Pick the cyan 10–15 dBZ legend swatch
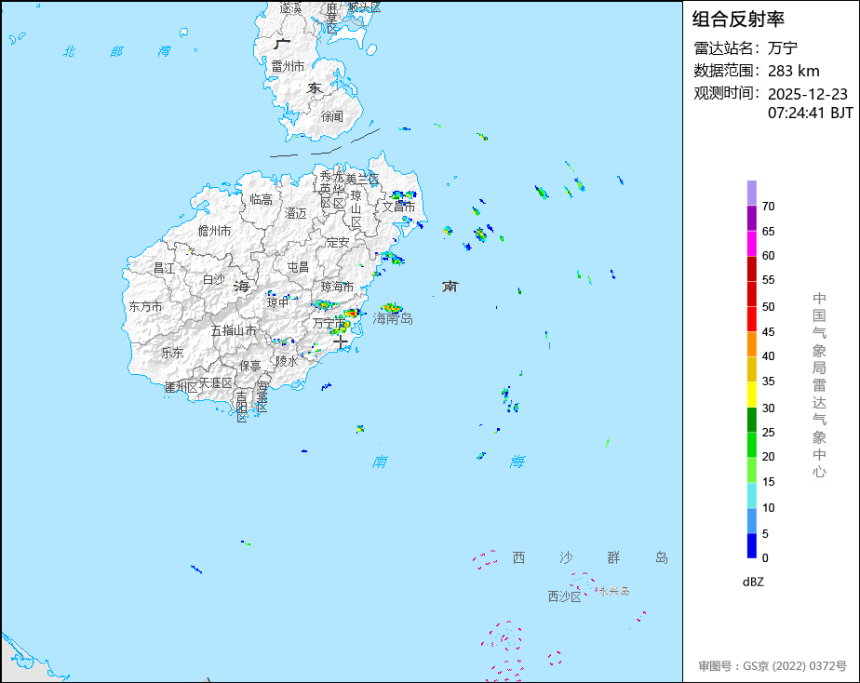This screenshot has width=860, height=683. (x=751, y=495)
